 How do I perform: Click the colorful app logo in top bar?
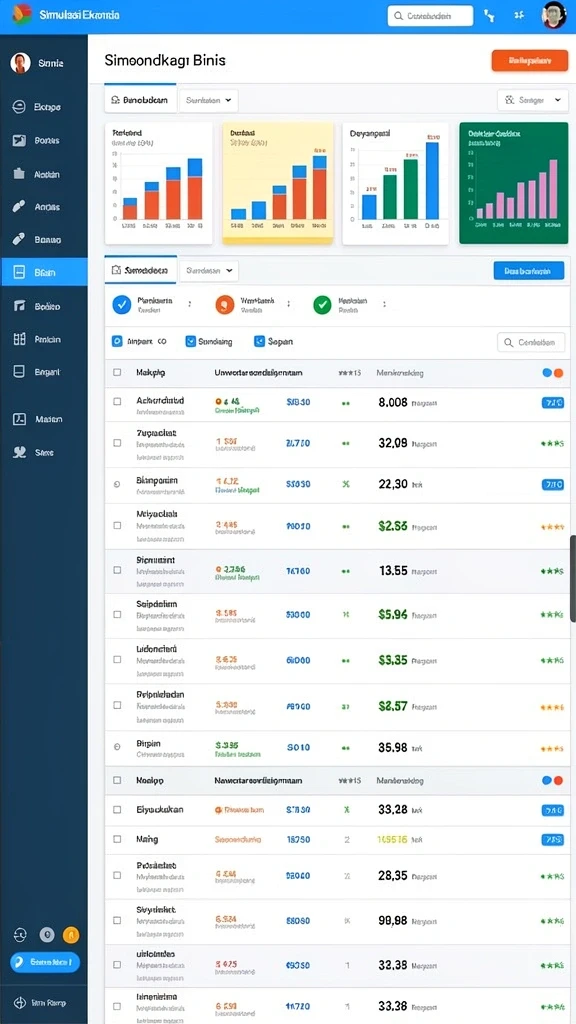pos(22,14)
